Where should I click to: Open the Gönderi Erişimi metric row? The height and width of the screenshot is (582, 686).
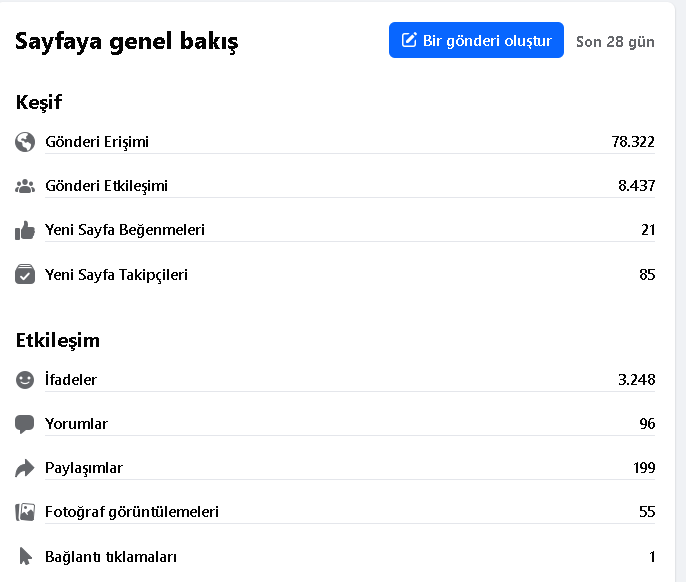point(335,142)
